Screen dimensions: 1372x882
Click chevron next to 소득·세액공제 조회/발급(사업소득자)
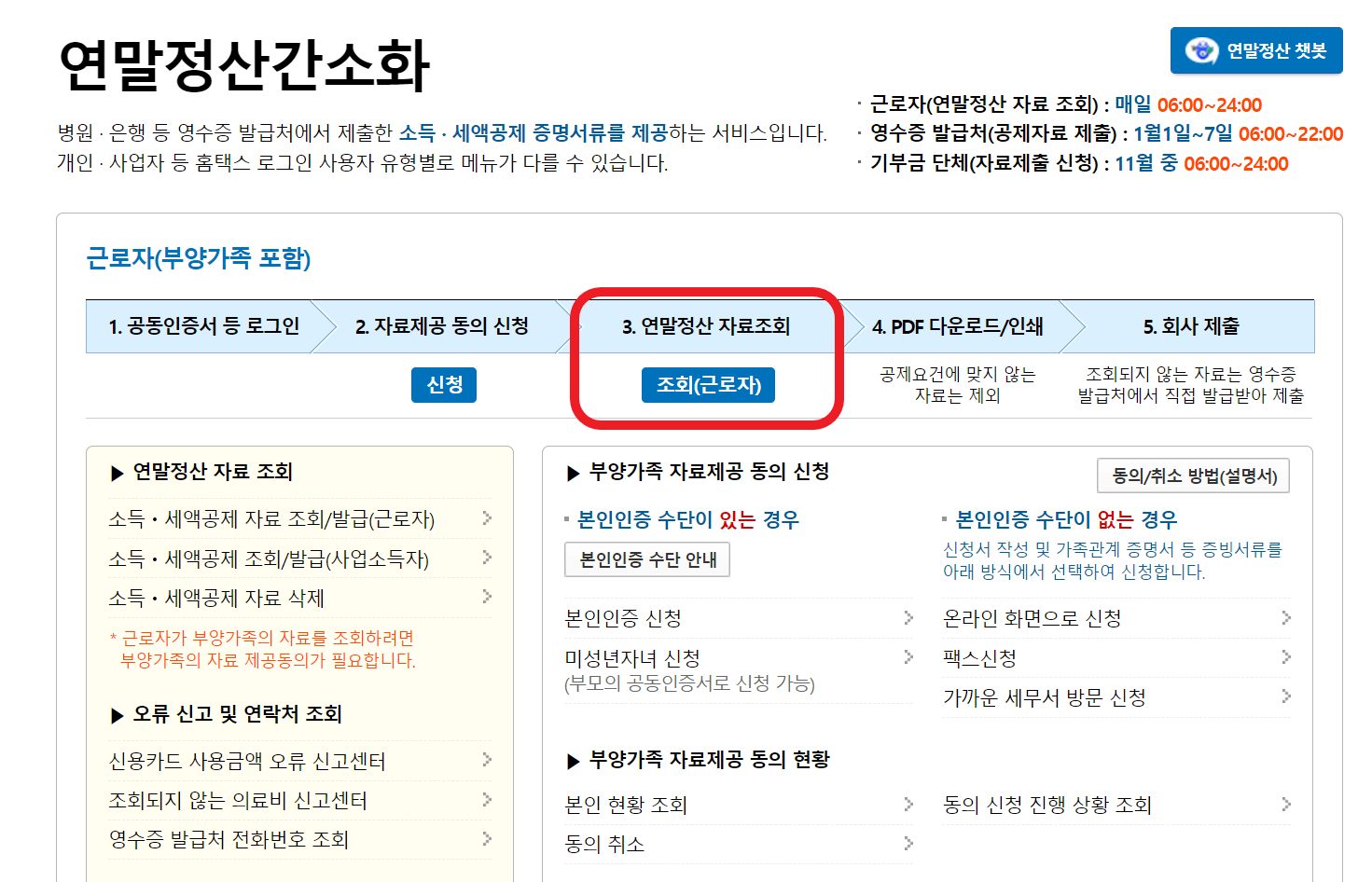click(487, 558)
